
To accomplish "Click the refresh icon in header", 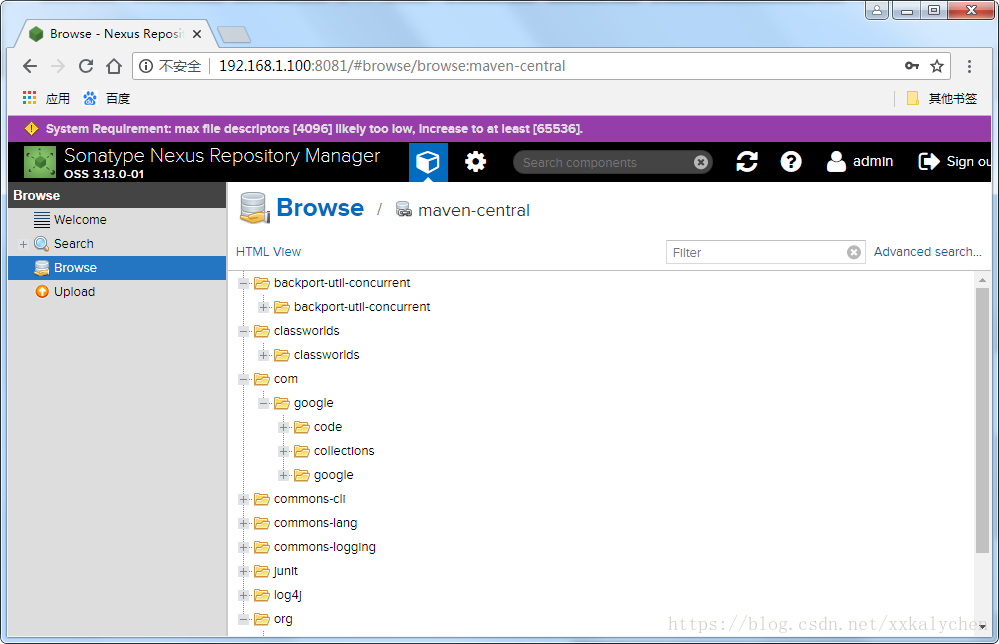I will (x=747, y=162).
